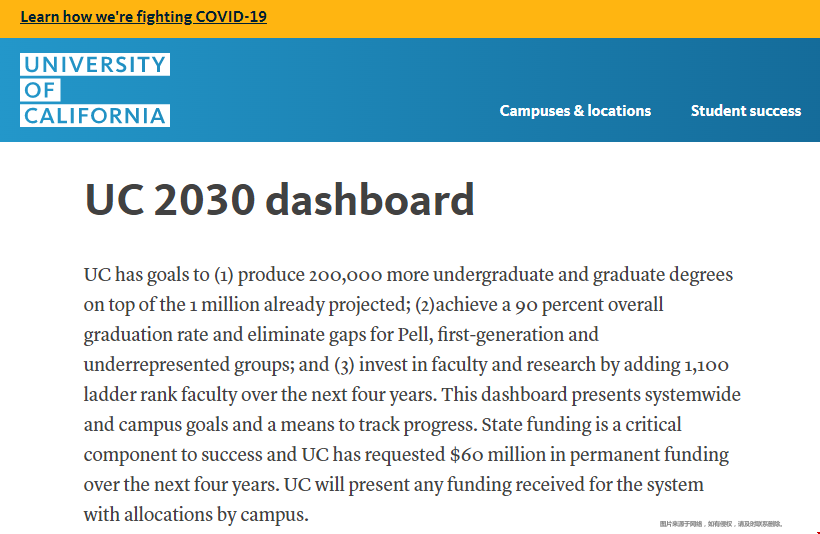Click the 'UC 2030 dashboard' page heading
This screenshot has height=534, width=820.
pyautogui.click(x=279, y=200)
